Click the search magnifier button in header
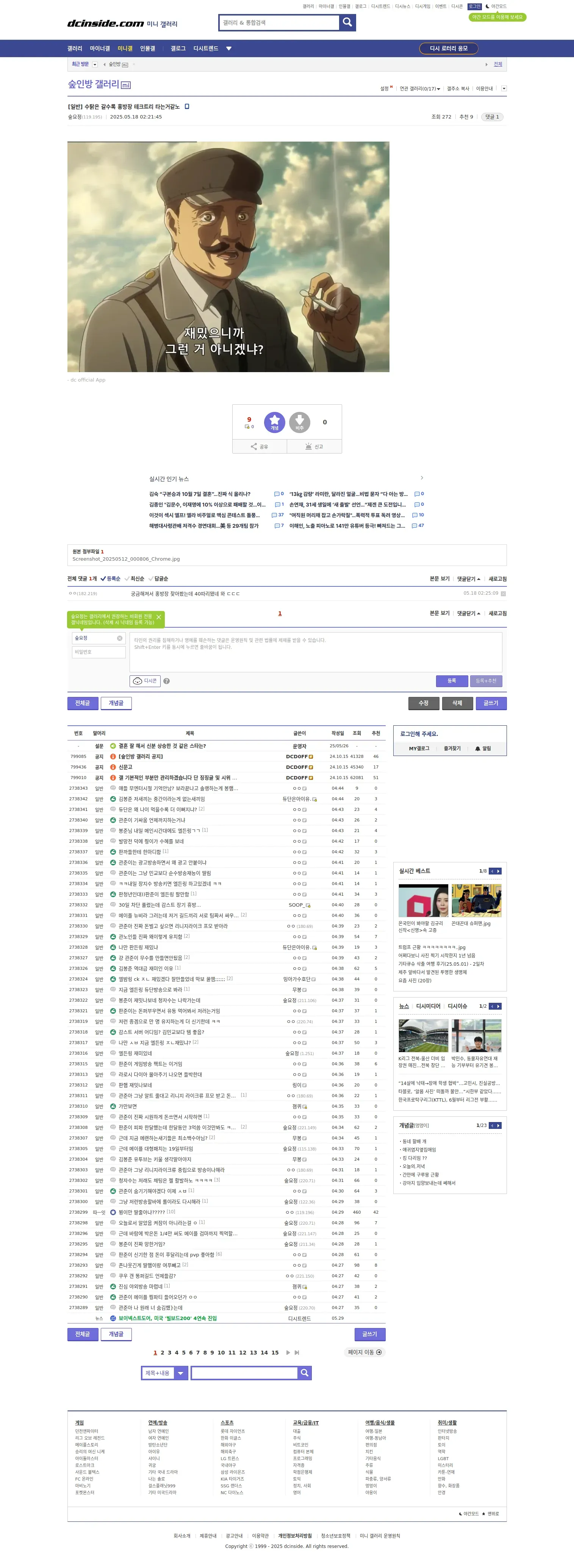This screenshot has width=574, height=1568. click(x=347, y=22)
